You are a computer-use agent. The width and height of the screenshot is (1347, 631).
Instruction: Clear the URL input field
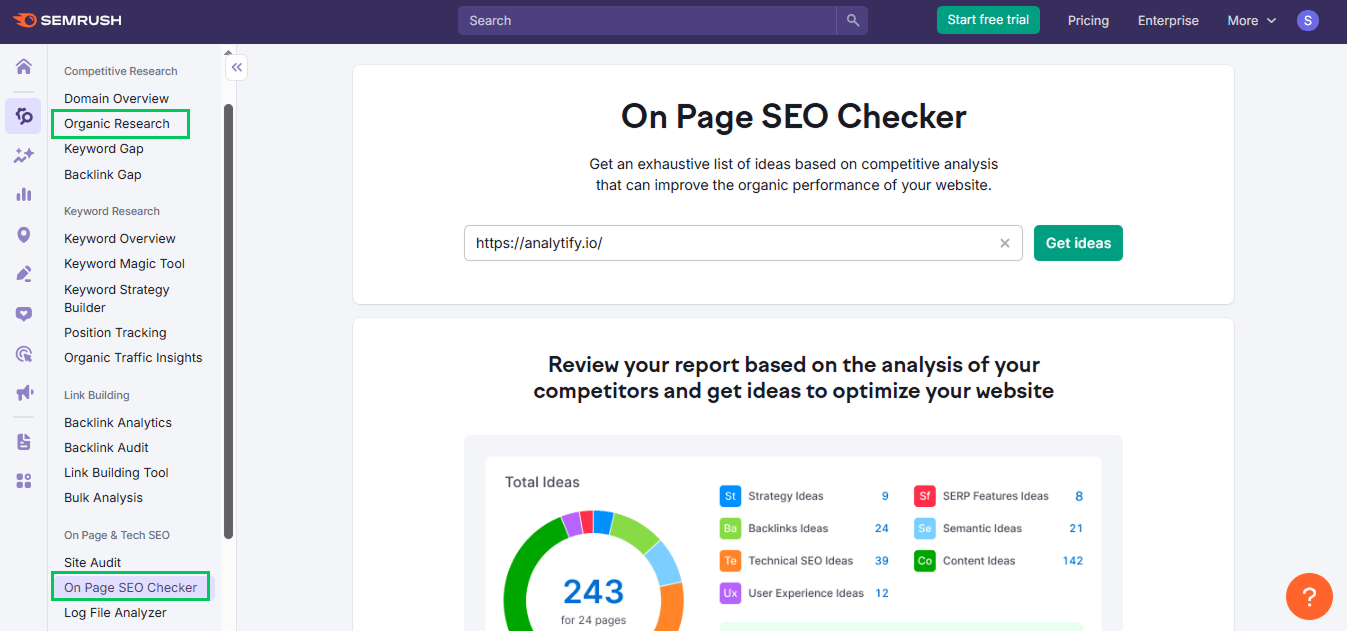point(1005,243)
